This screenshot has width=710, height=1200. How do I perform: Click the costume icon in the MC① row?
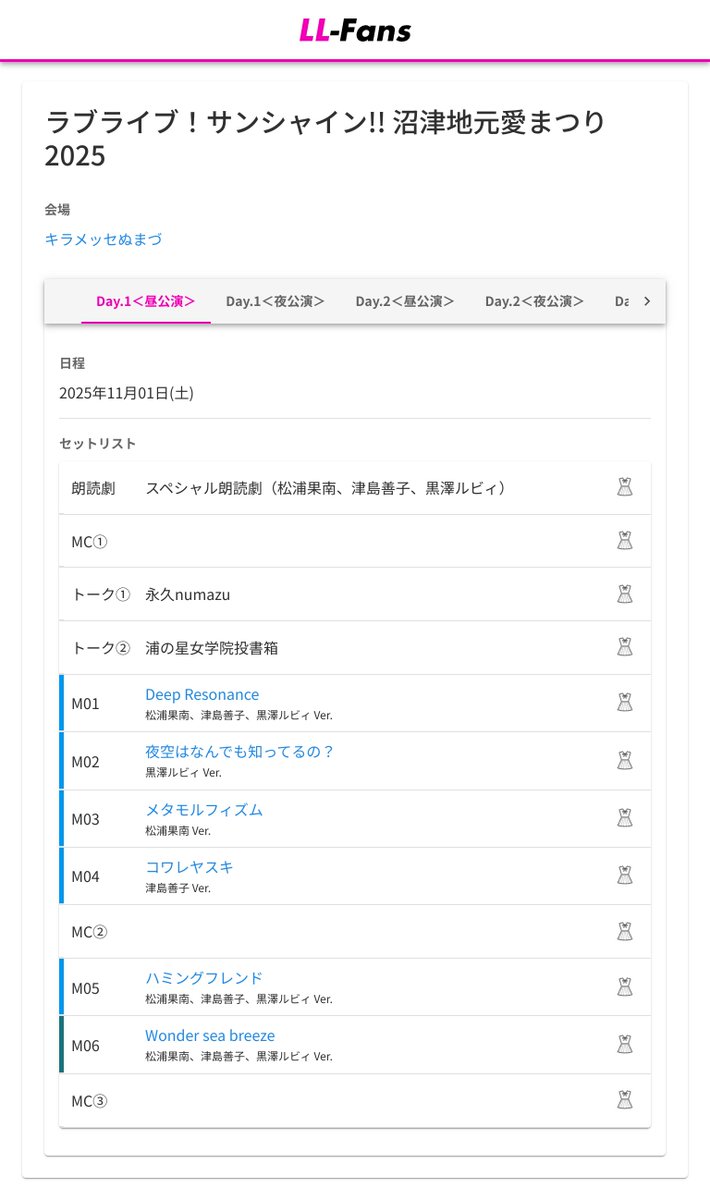pos(625,541)
